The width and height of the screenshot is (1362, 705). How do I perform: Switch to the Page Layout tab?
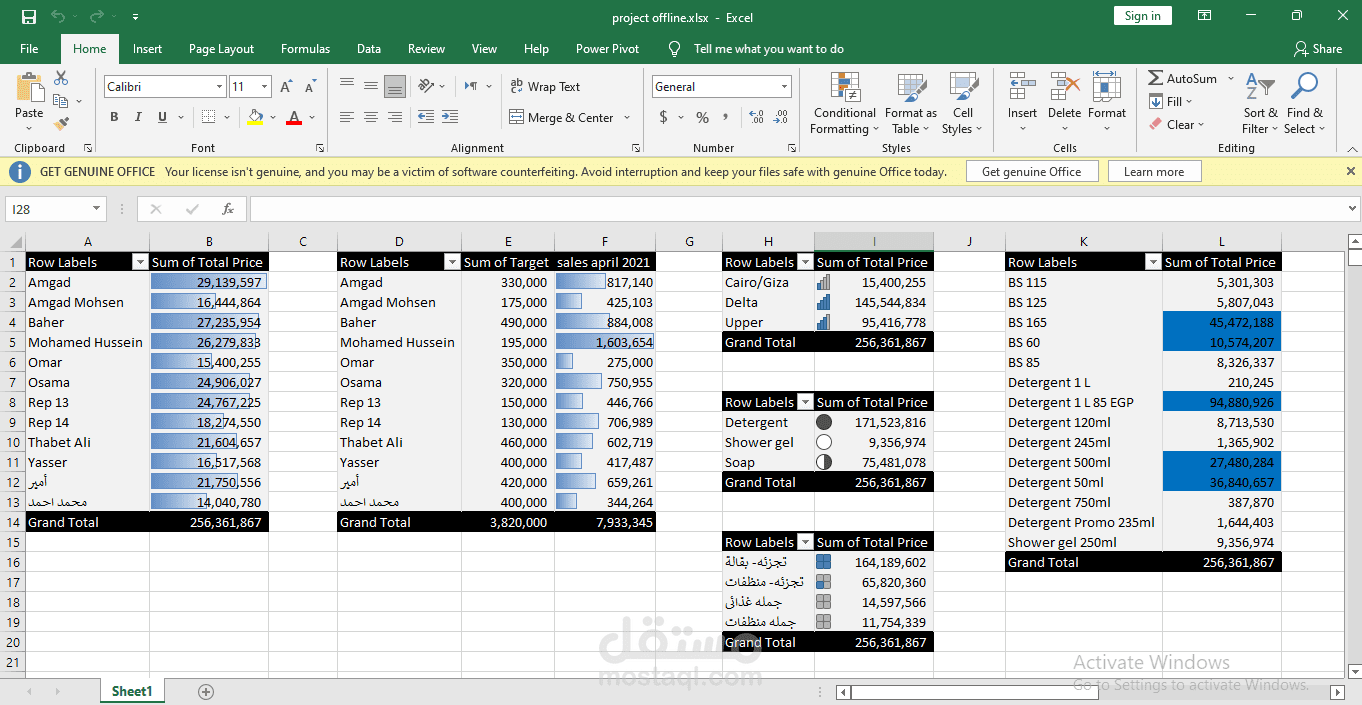[221, 48]
